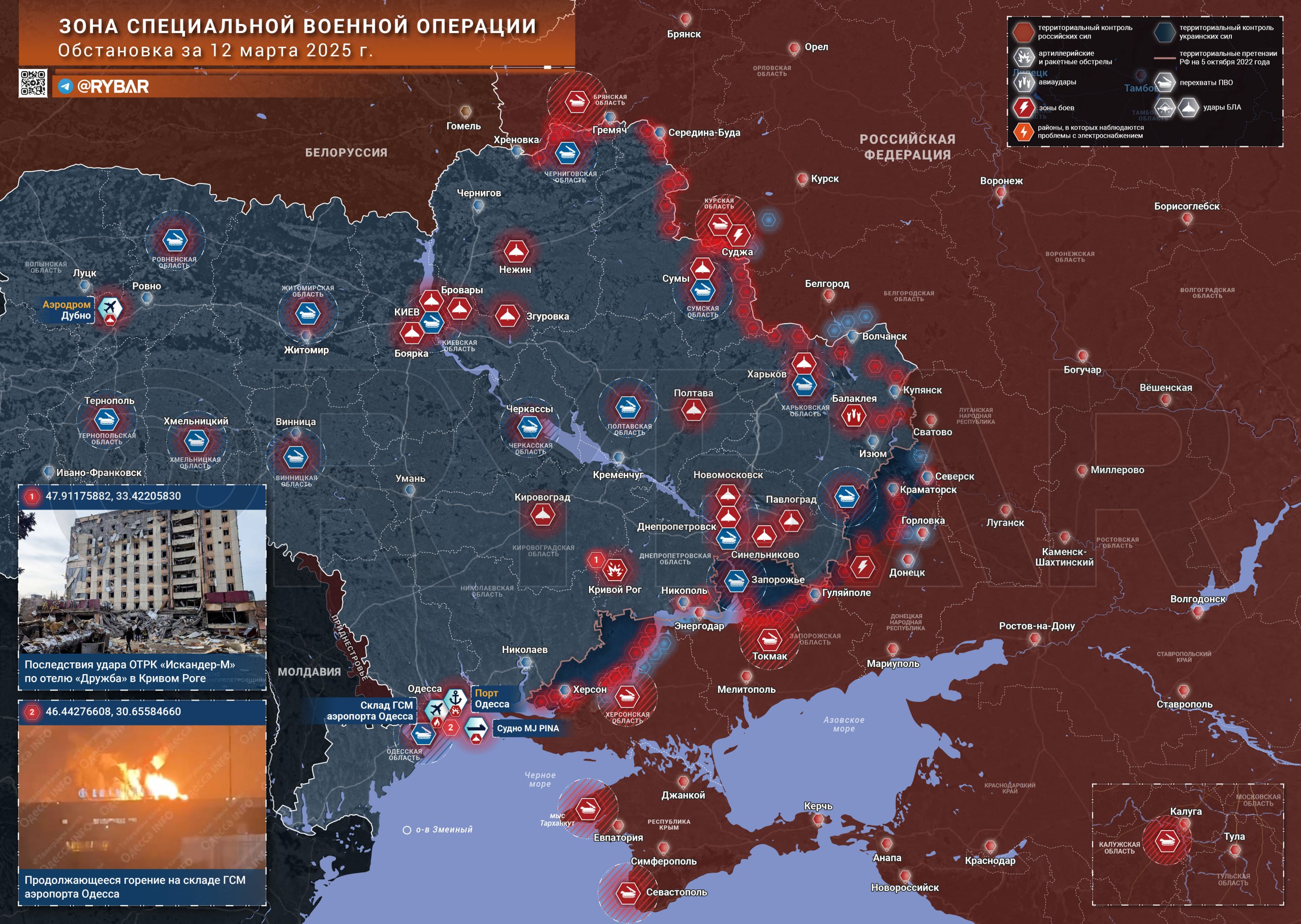Click the @RYBAR channel name

(x=113, y=86)
